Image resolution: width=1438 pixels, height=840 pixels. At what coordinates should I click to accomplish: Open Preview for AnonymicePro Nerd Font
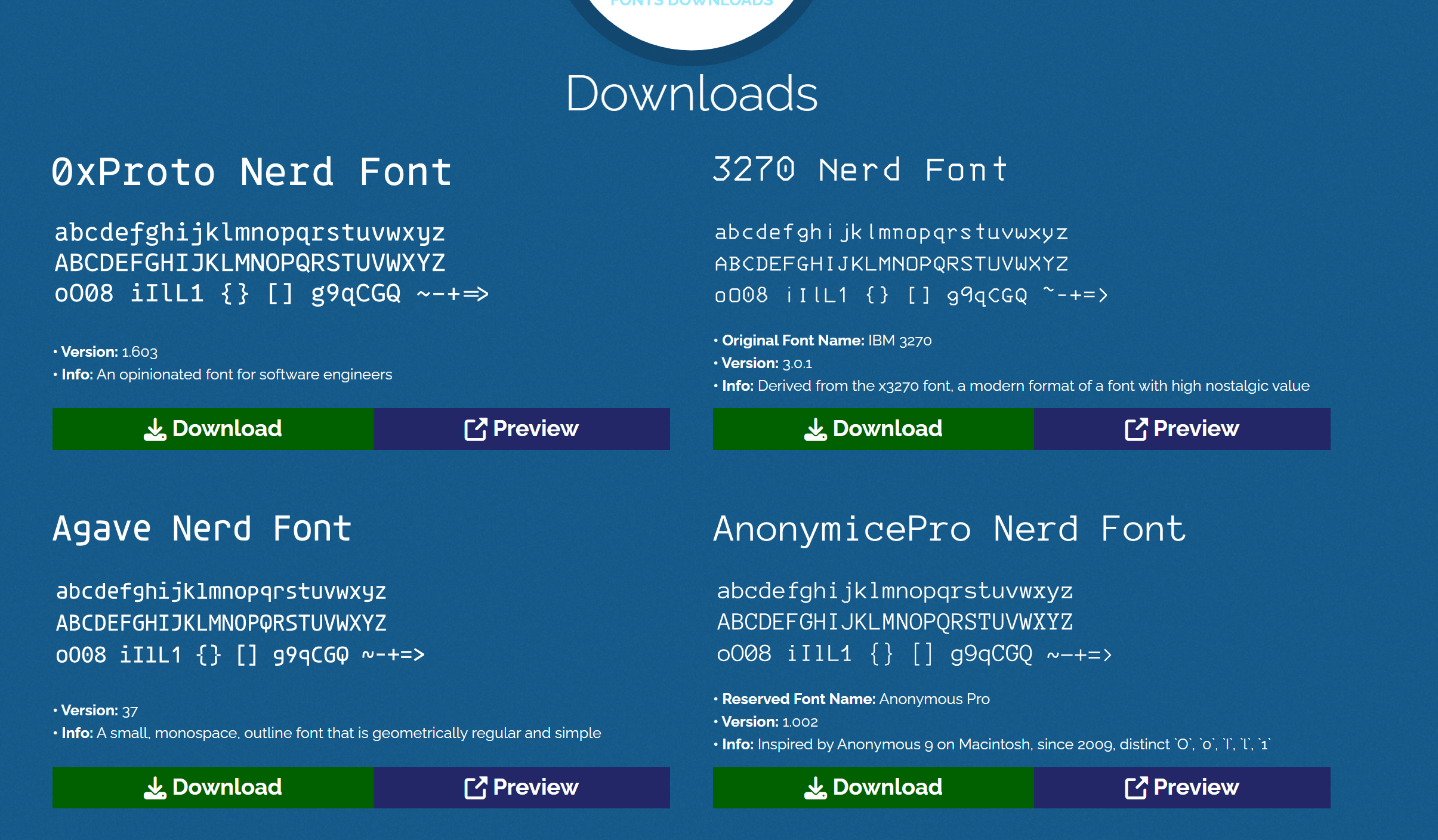point(1182,787)
